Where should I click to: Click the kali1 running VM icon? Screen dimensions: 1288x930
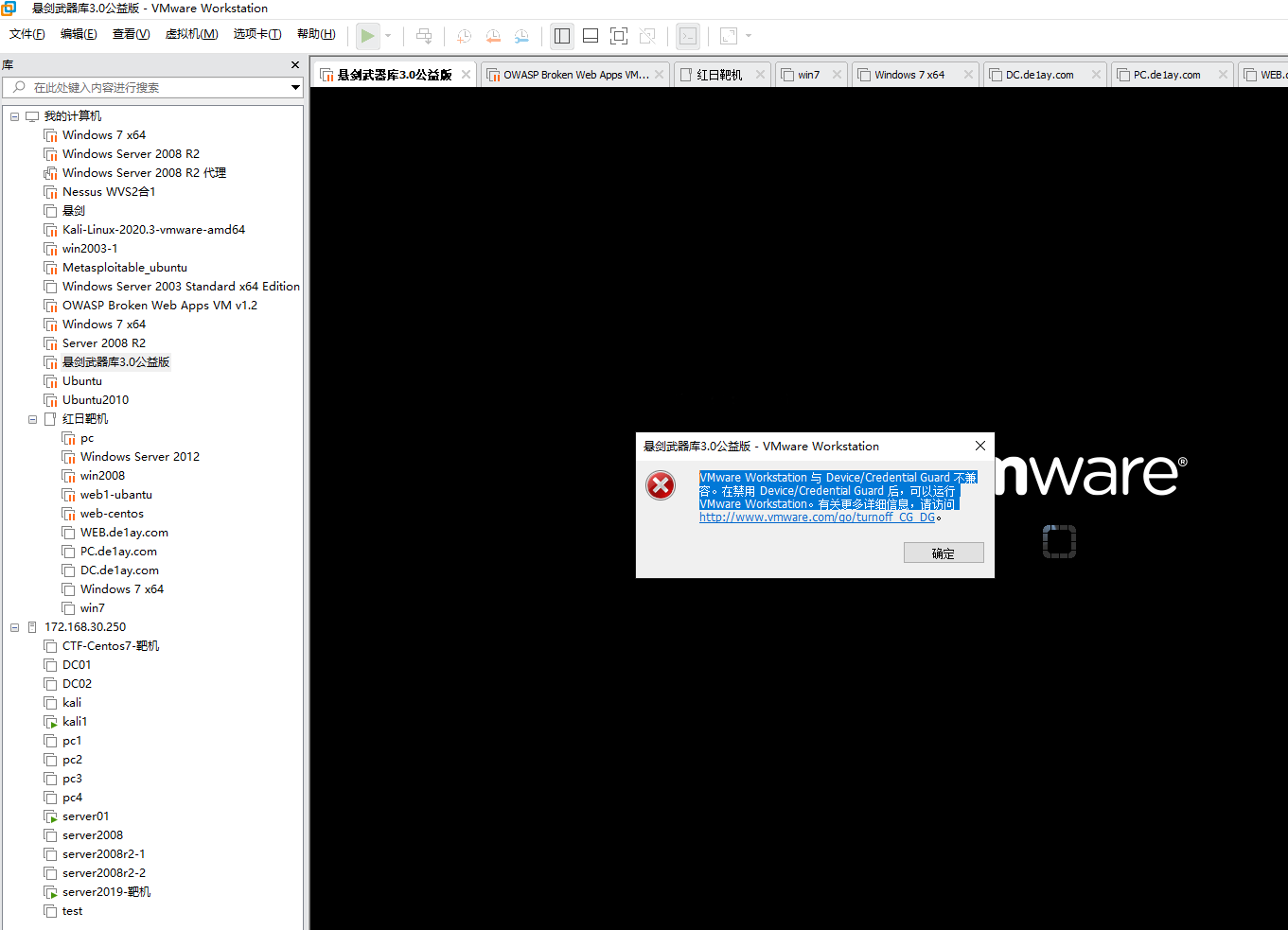click(x=50, y=722)
